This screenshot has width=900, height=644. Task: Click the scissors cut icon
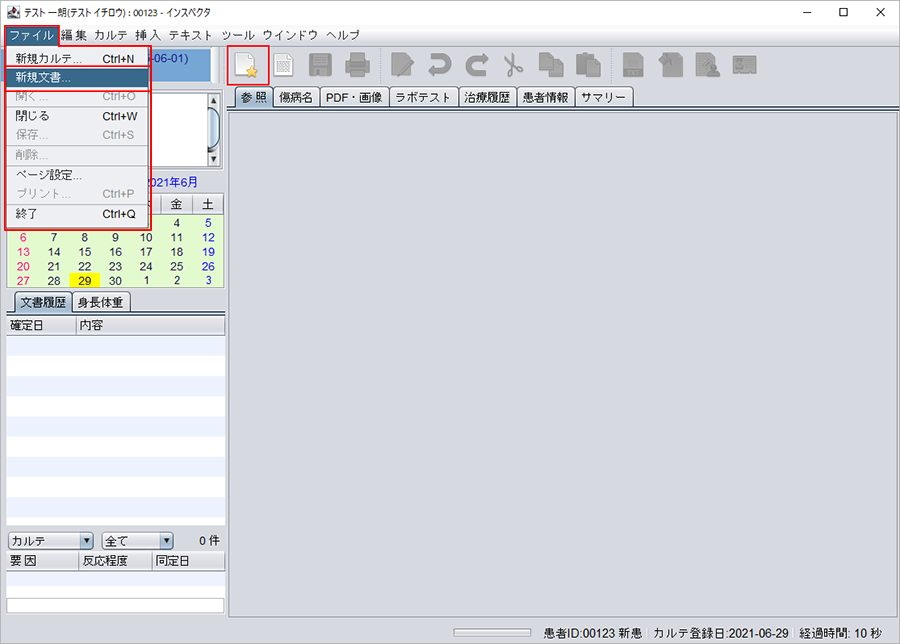[x=513, y=66]
